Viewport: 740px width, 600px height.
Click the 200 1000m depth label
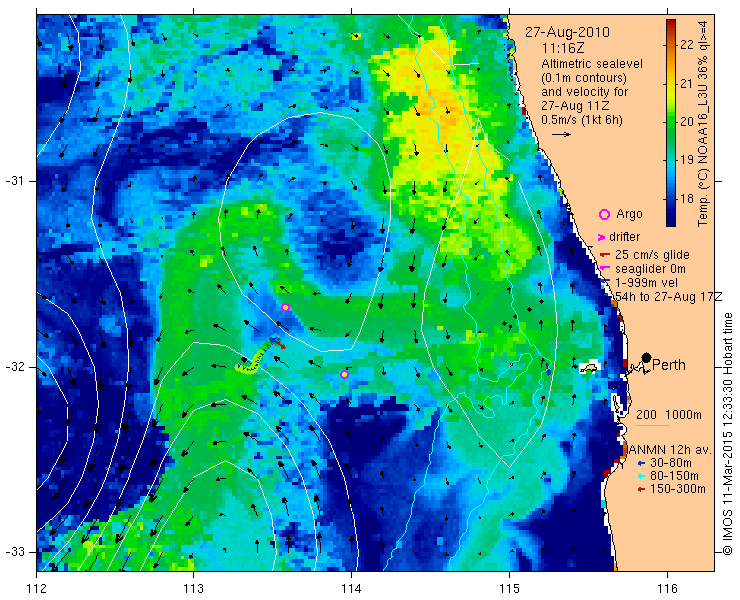(x=669, y=415)
